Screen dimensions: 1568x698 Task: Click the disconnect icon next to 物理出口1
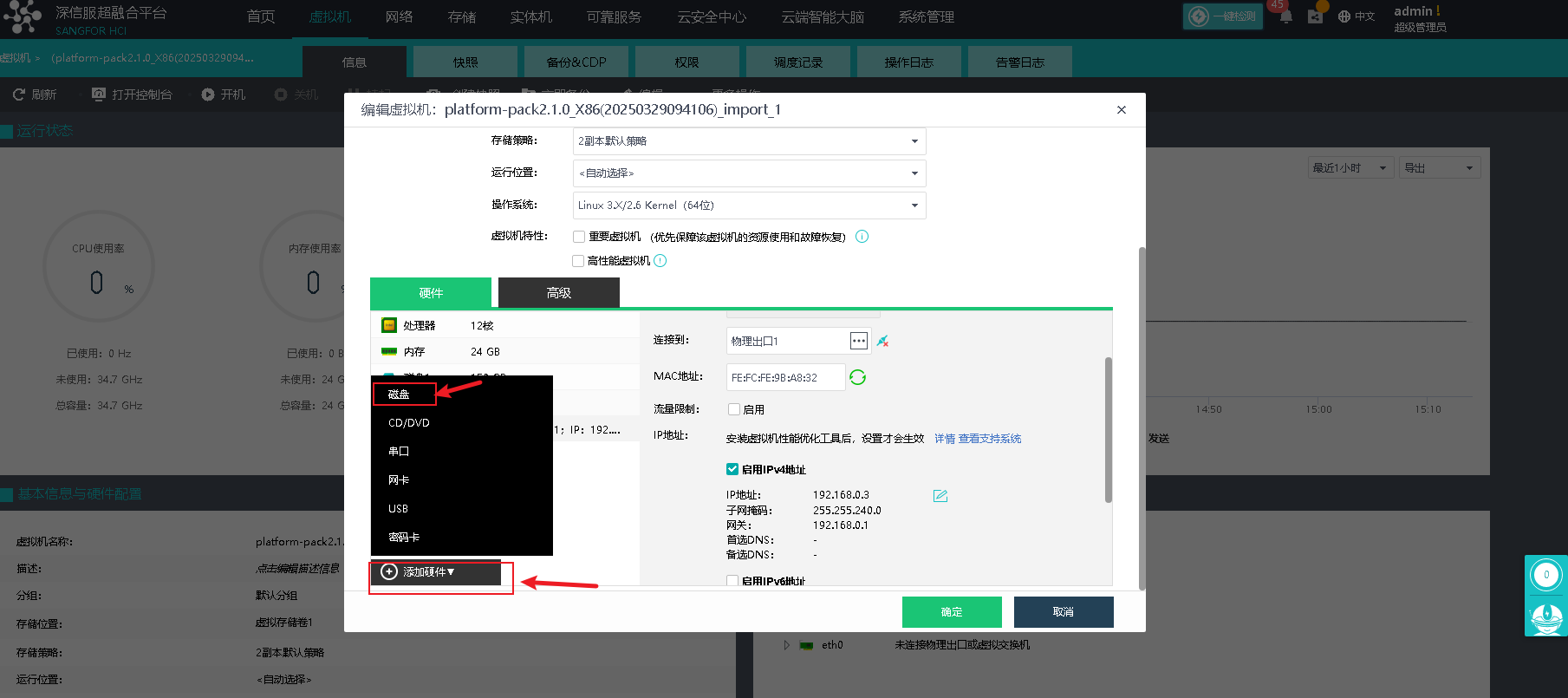882,341
